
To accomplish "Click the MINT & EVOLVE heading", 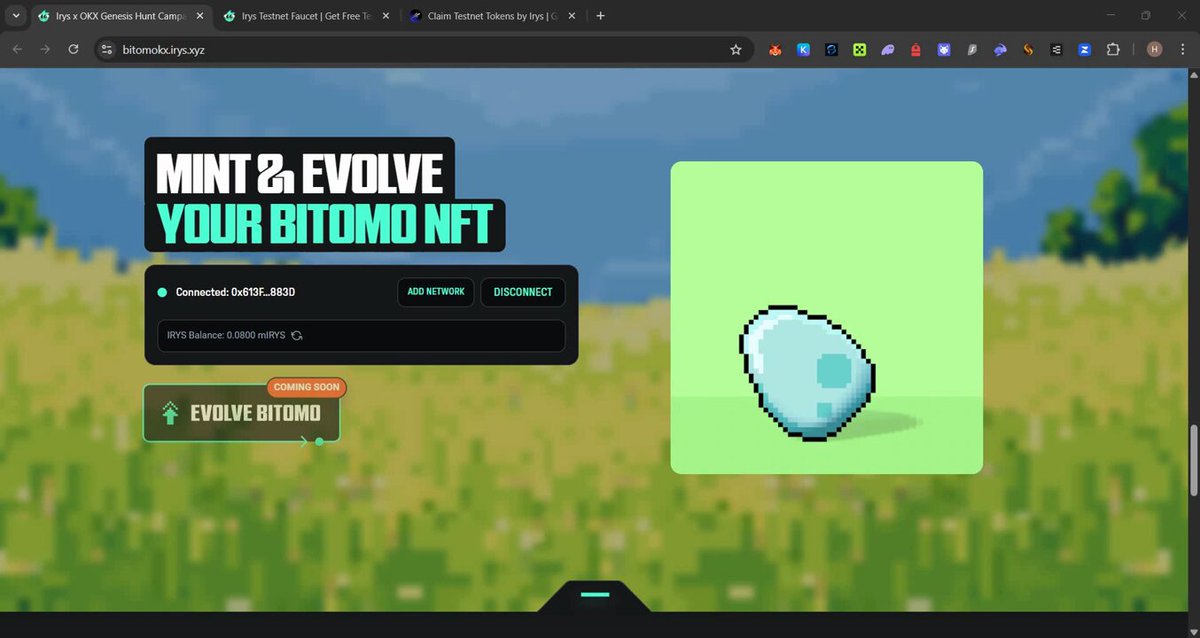I will tap(300, 174).
